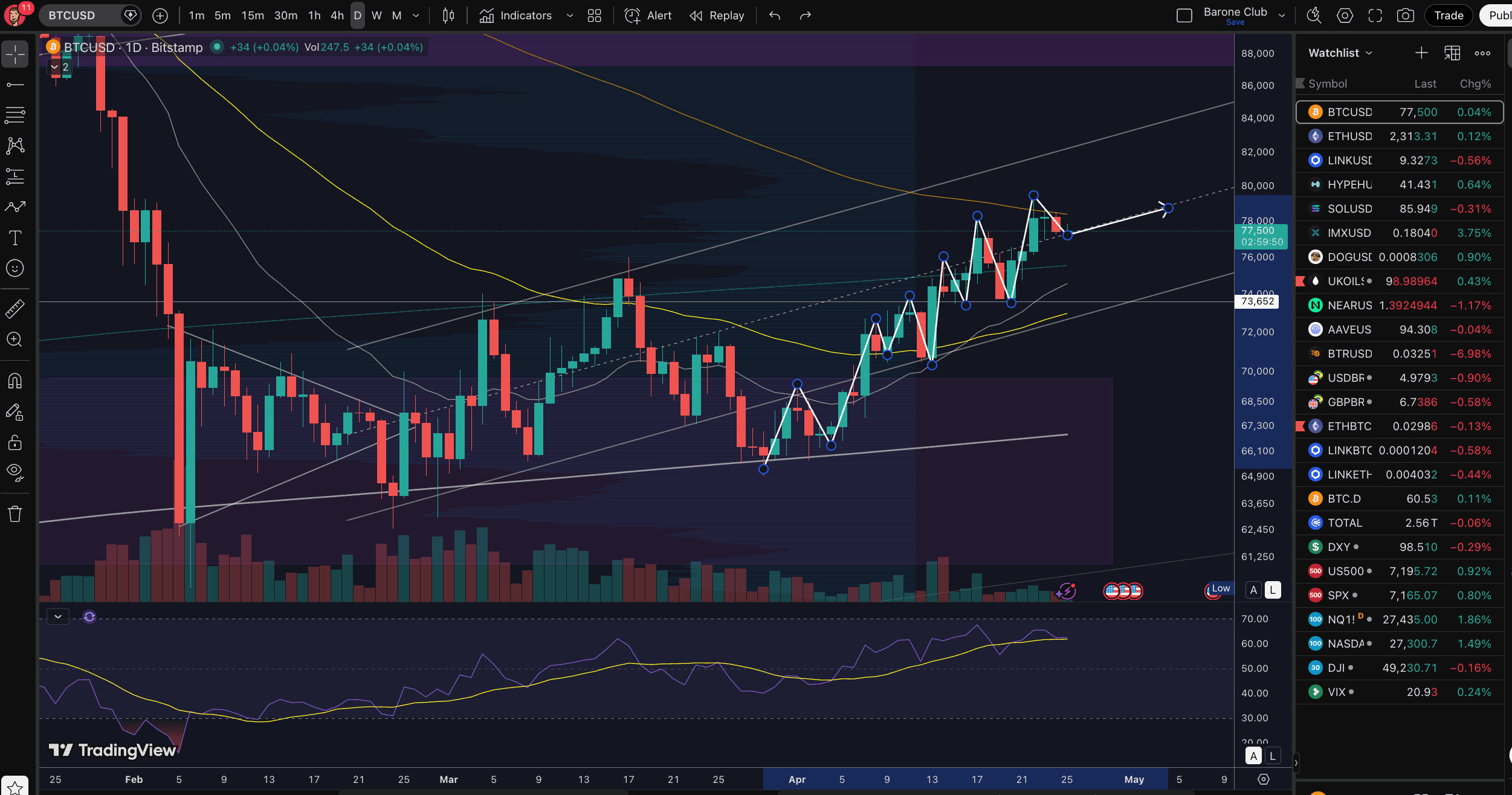Switch to the 1m timeframe

point(196,16)
